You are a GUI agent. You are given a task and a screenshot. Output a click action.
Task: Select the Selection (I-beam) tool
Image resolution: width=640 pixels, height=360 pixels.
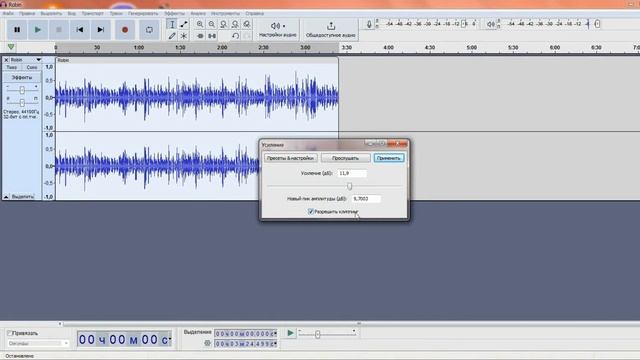(172, 24)
